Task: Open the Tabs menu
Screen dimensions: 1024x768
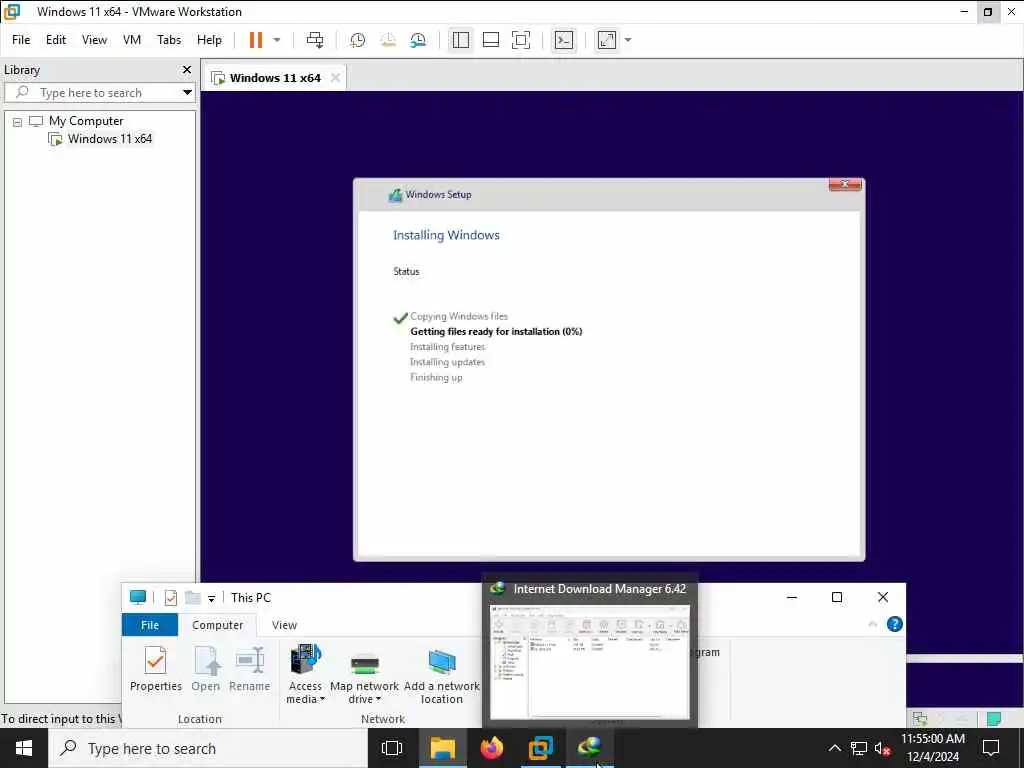Action: pos(168,40)
